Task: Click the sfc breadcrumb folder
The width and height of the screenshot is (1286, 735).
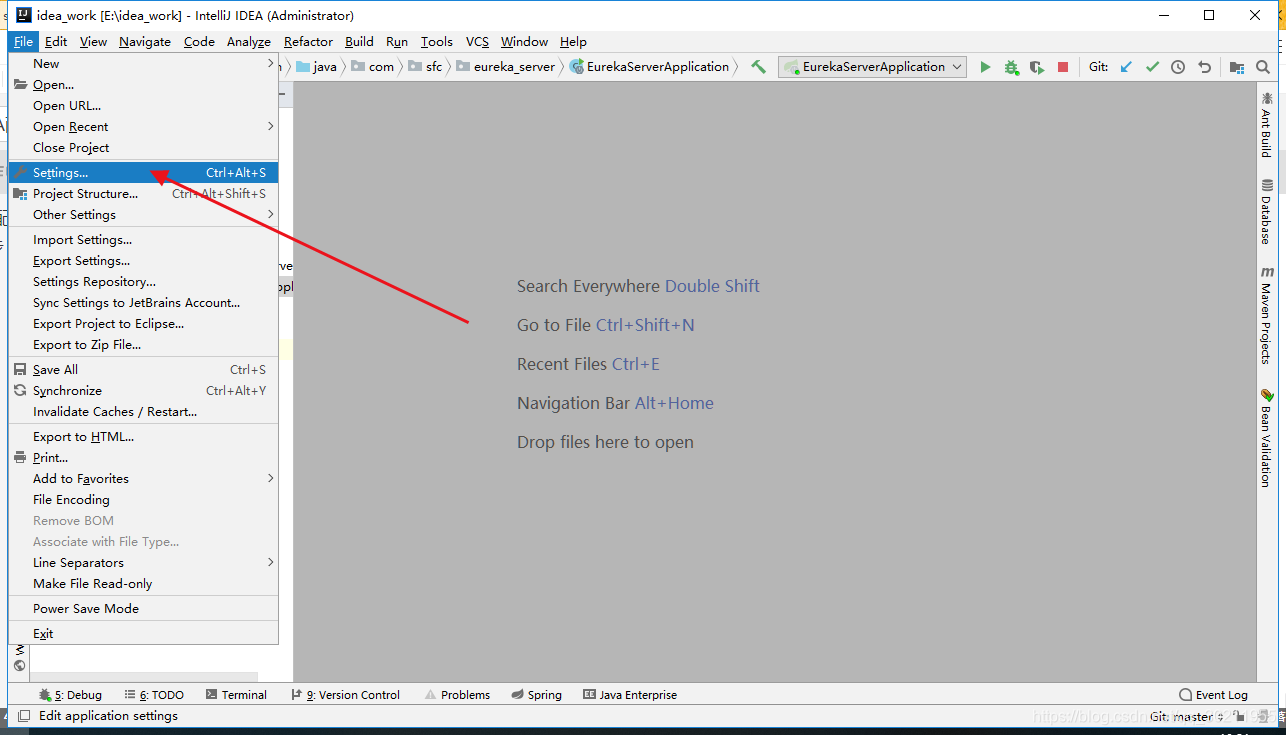Action: tap(425, 67)
